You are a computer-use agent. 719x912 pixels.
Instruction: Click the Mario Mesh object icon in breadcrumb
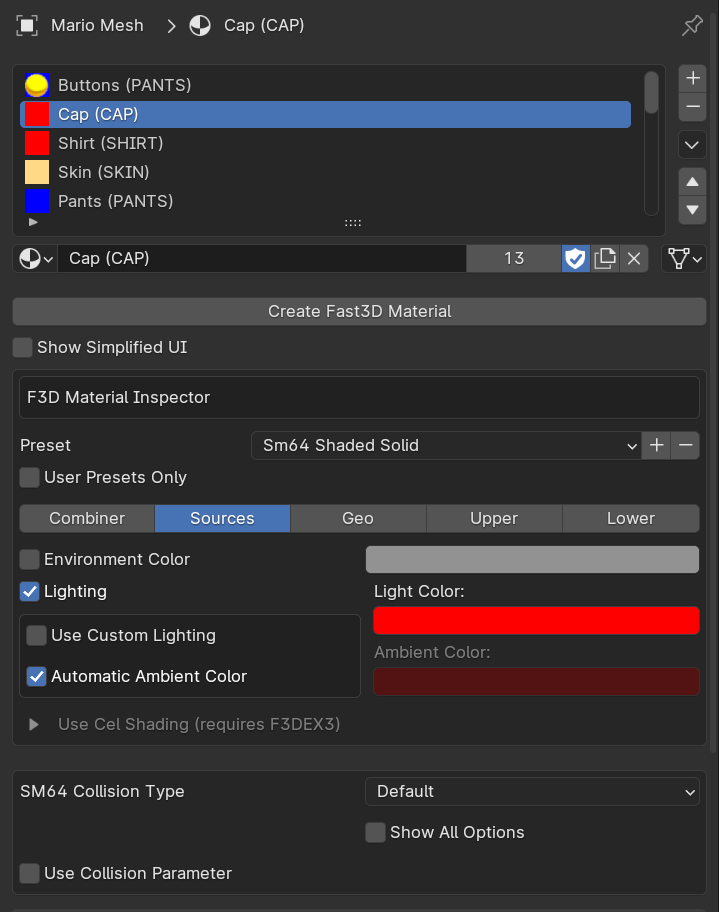tap(27, 26)
